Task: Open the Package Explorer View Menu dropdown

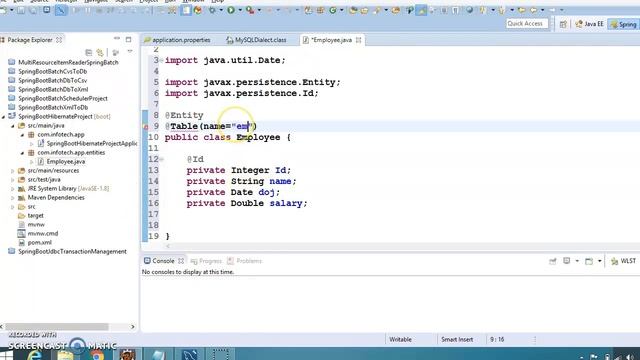Action: (x=130, y=52)
